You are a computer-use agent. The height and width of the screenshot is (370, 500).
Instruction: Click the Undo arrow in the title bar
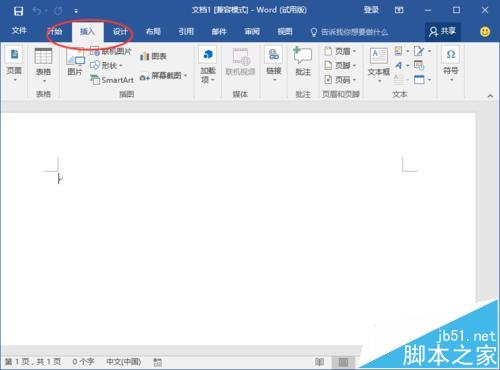coord(36,11)
